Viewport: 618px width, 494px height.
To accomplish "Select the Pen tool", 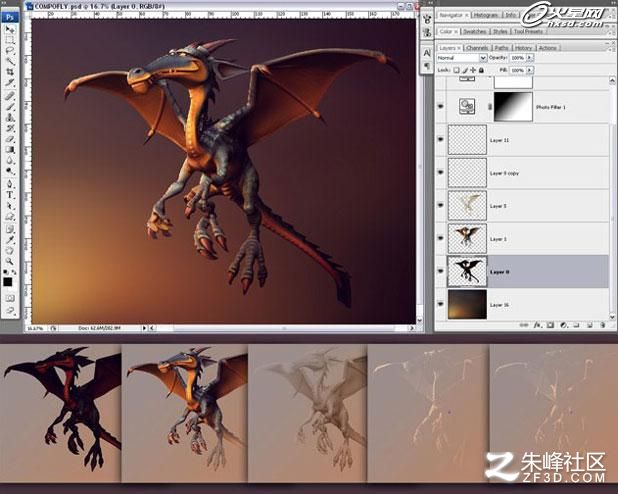I will pos(10,184).
